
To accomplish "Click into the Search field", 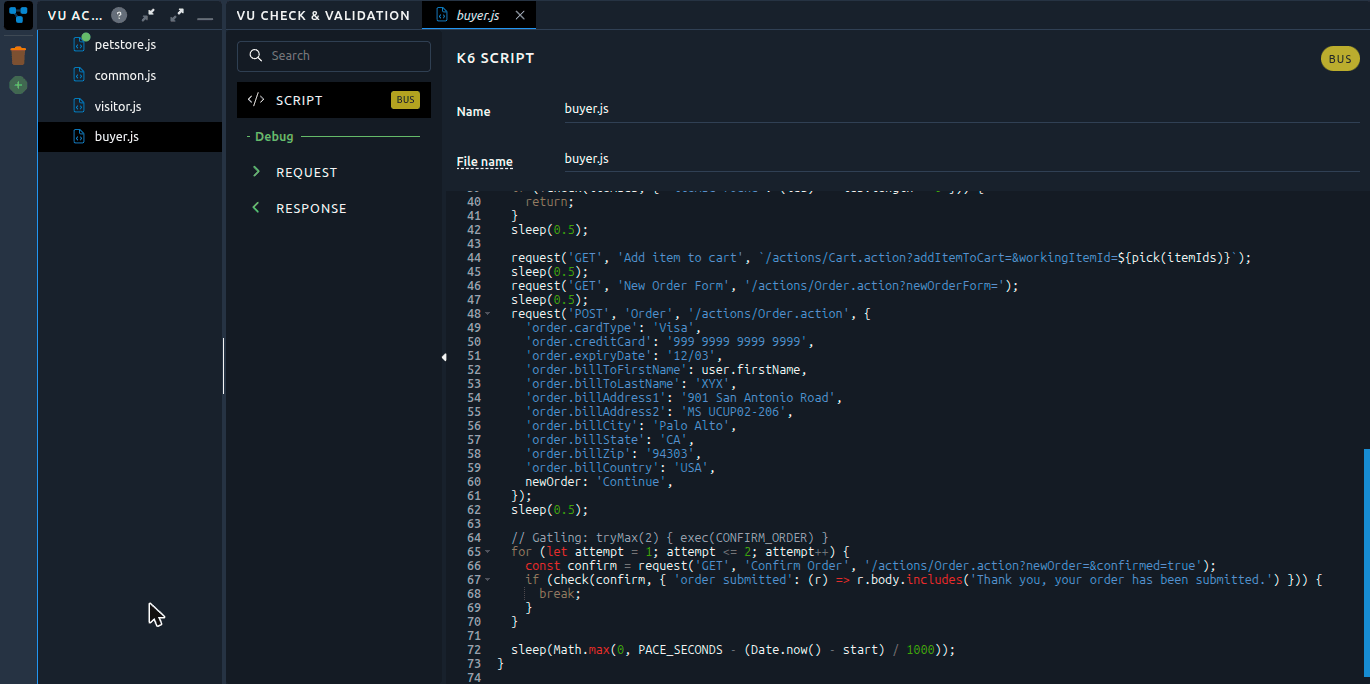I will click(334, 56).
